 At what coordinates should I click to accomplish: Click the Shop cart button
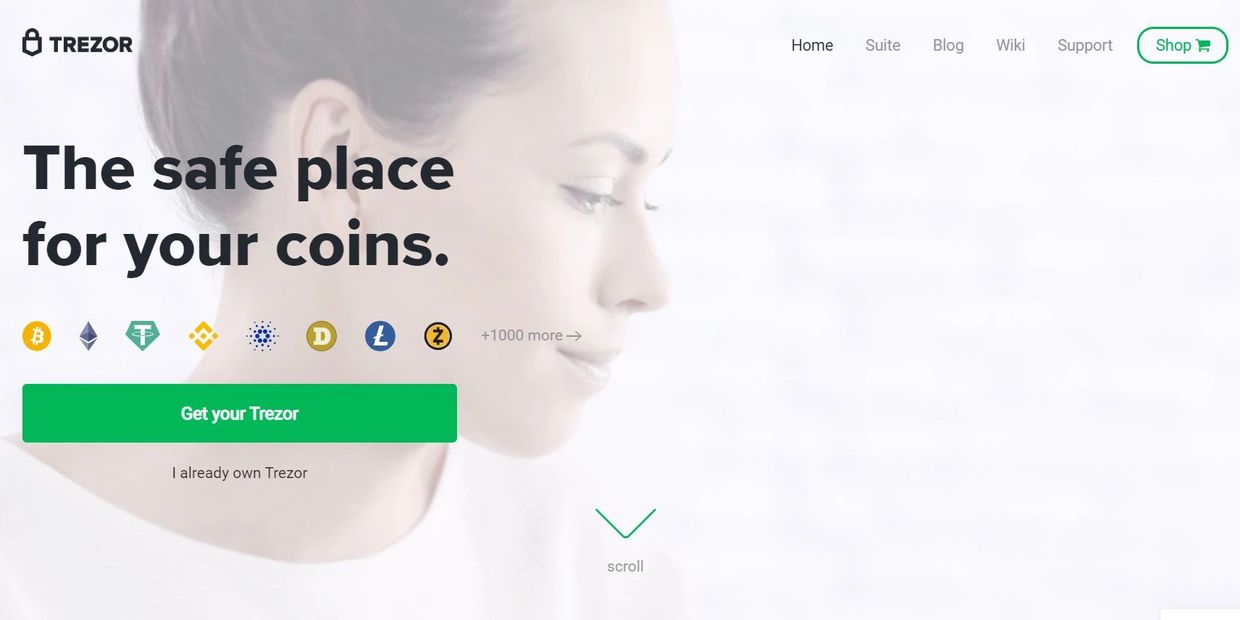point(1182,45)
